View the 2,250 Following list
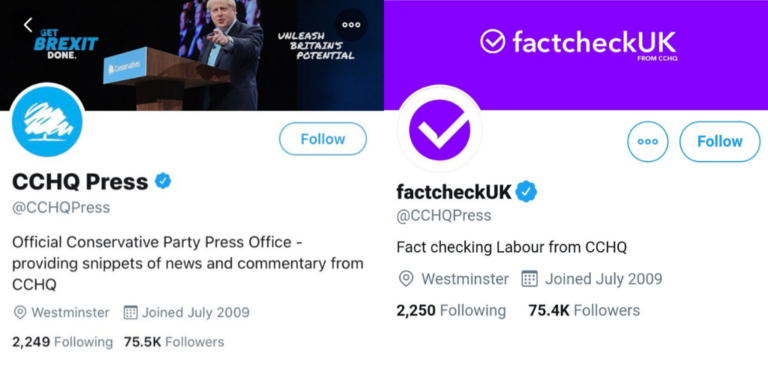Viewport: 768px width, 384px height. 451,311
